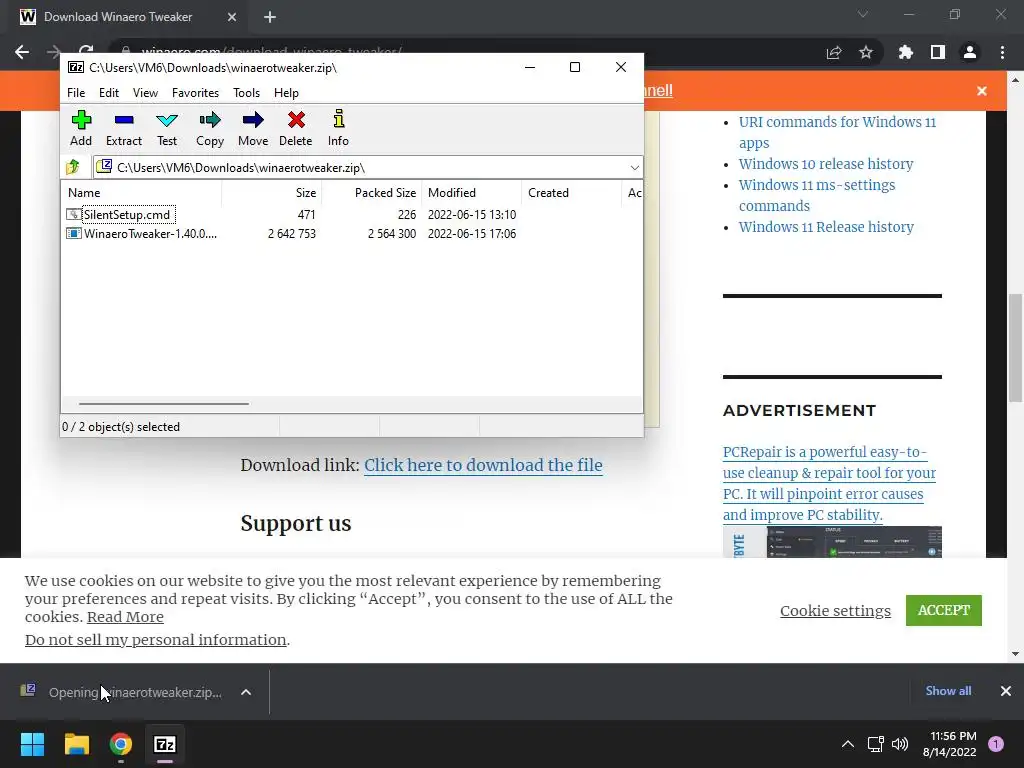Go up one folder level in 7-Zip
The image size is (1024, 768).
point(72,167)
